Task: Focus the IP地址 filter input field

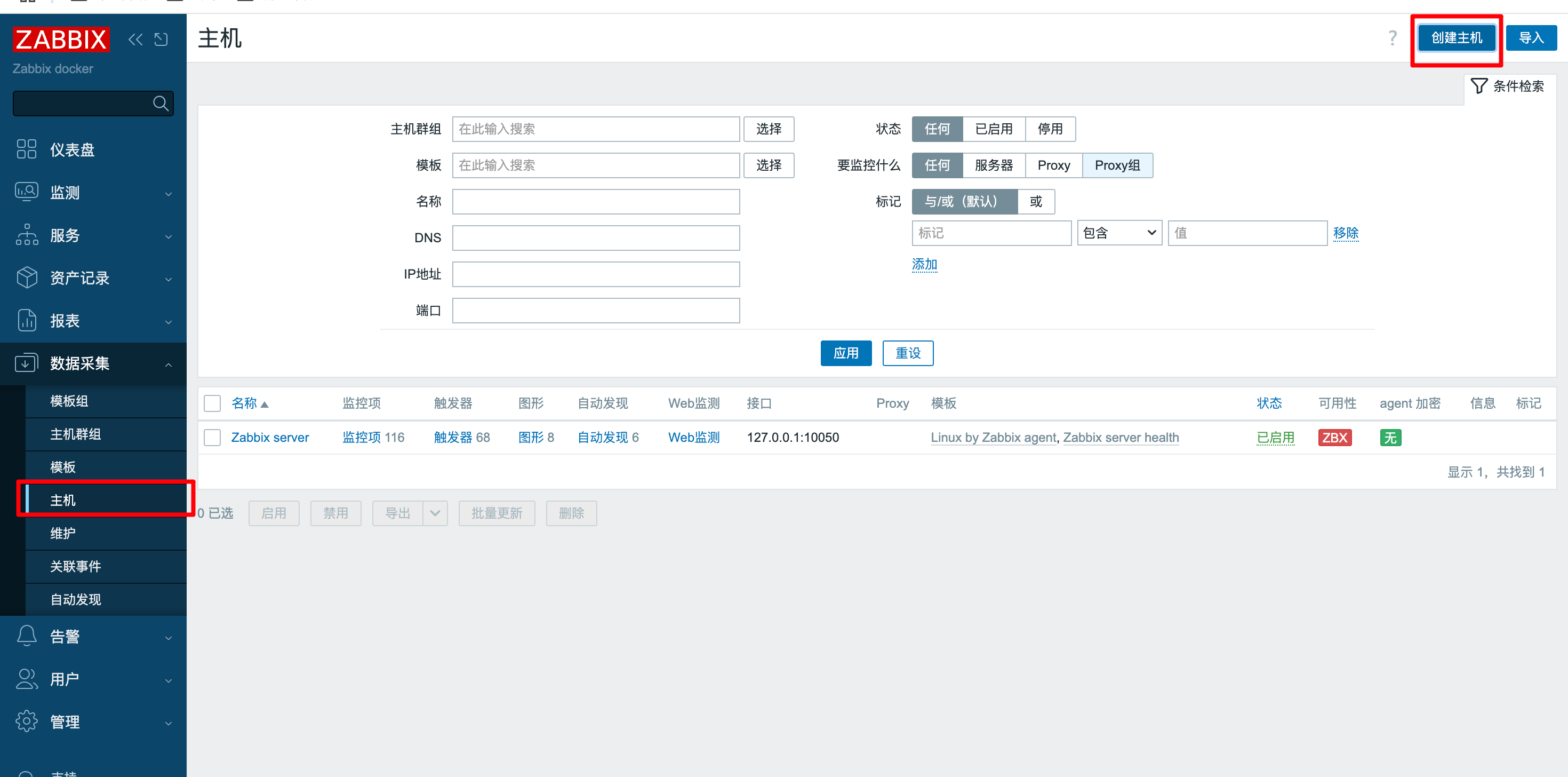Action: pyautogui.click(x=595, y=274)
